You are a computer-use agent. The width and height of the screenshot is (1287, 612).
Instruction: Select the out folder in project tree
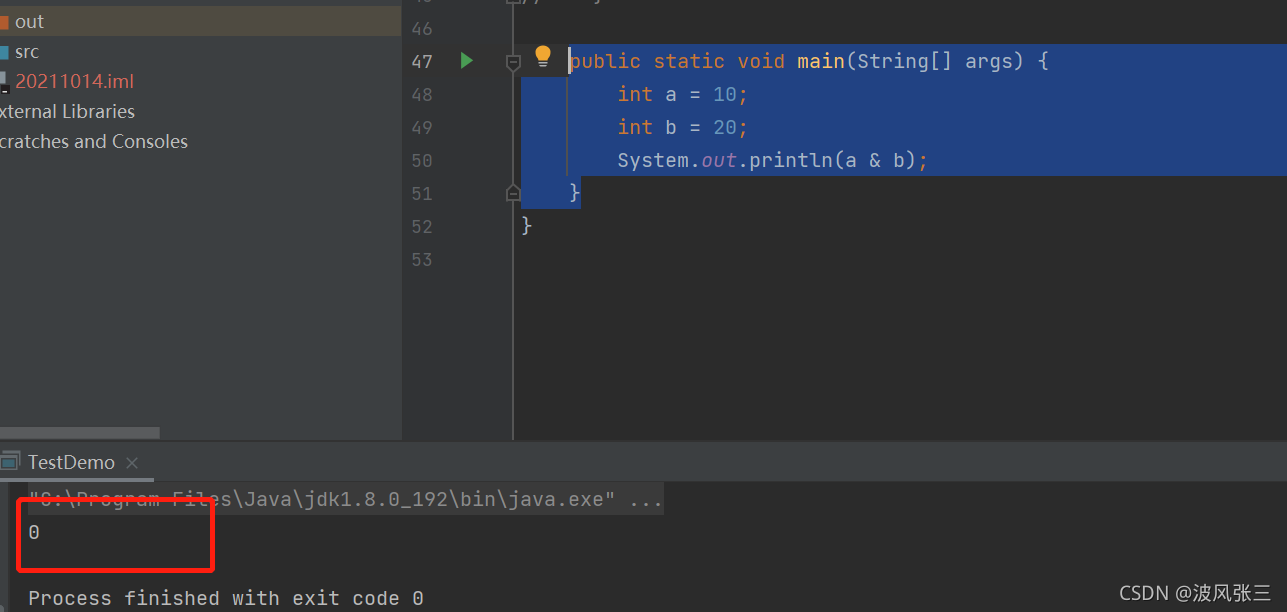[29, 21]
